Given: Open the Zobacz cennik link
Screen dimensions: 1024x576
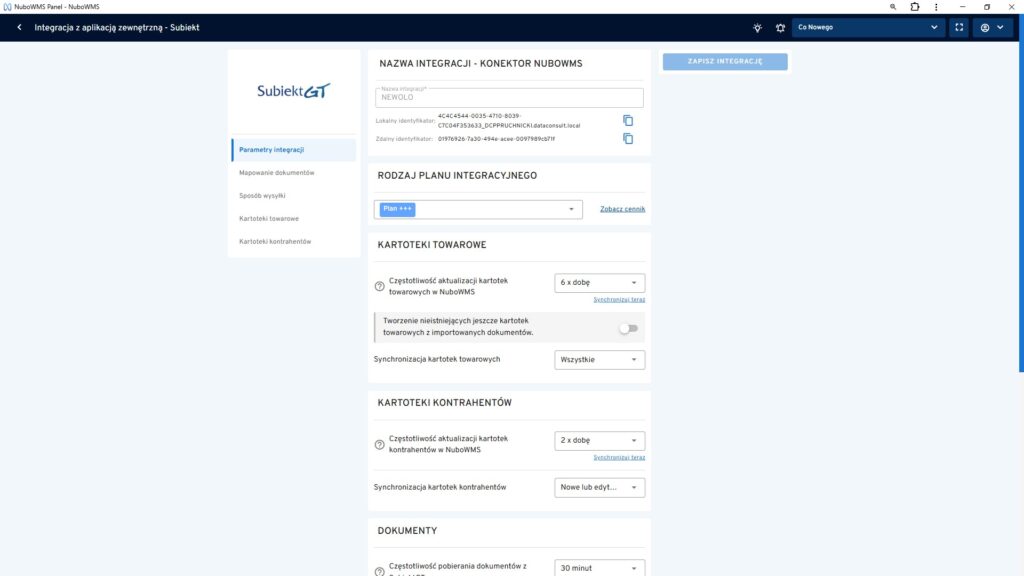Looking at the screenshot, I should (x=622, y=209).
